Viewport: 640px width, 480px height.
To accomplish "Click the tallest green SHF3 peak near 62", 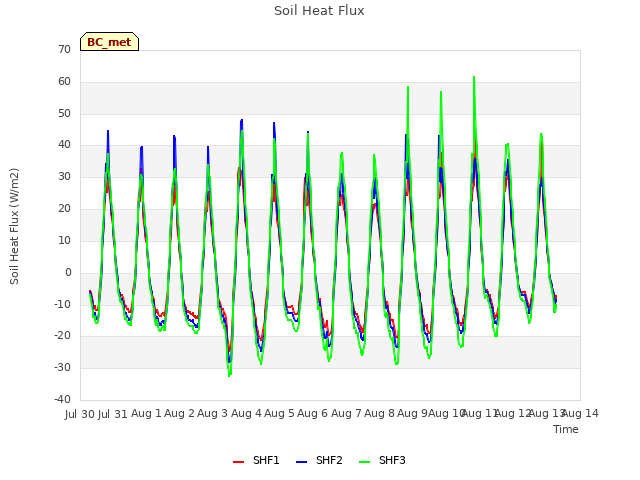I will [x=474, y=77].
